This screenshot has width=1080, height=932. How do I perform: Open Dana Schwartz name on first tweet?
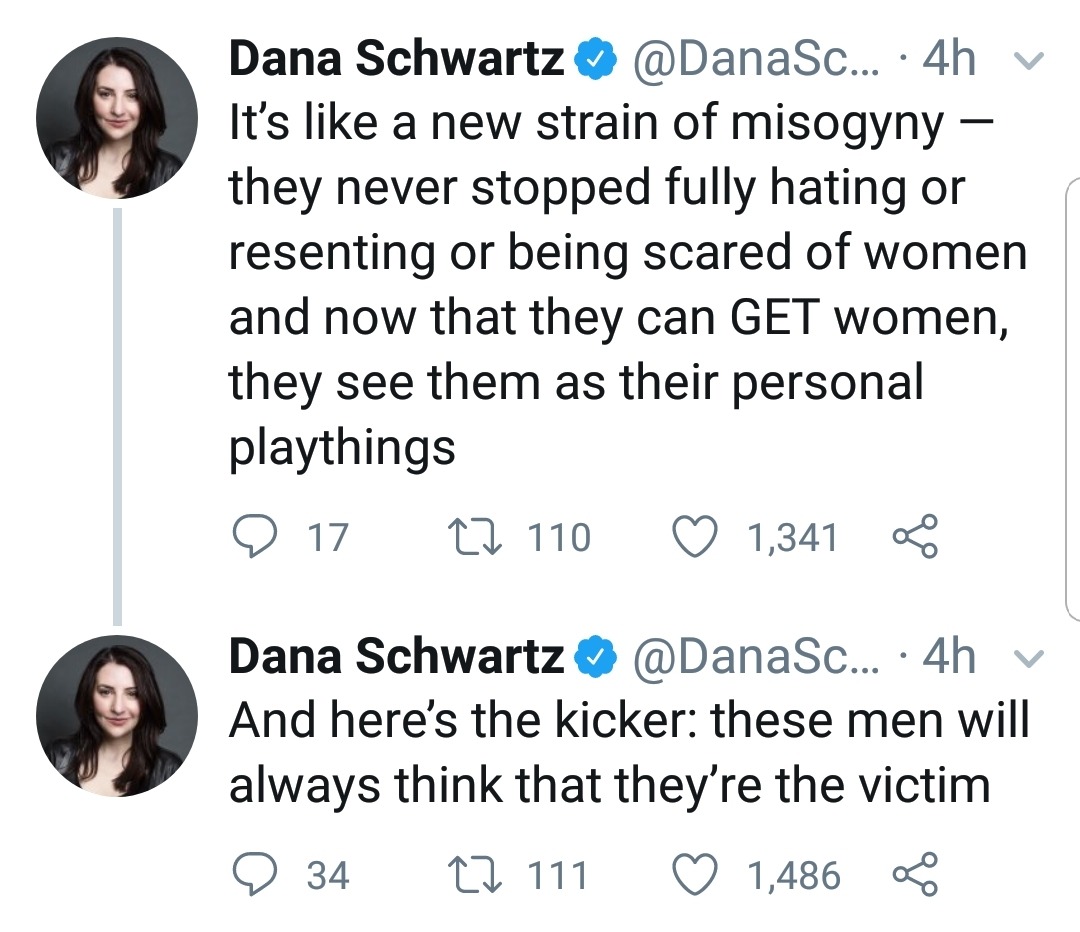(x=397, y=61)
